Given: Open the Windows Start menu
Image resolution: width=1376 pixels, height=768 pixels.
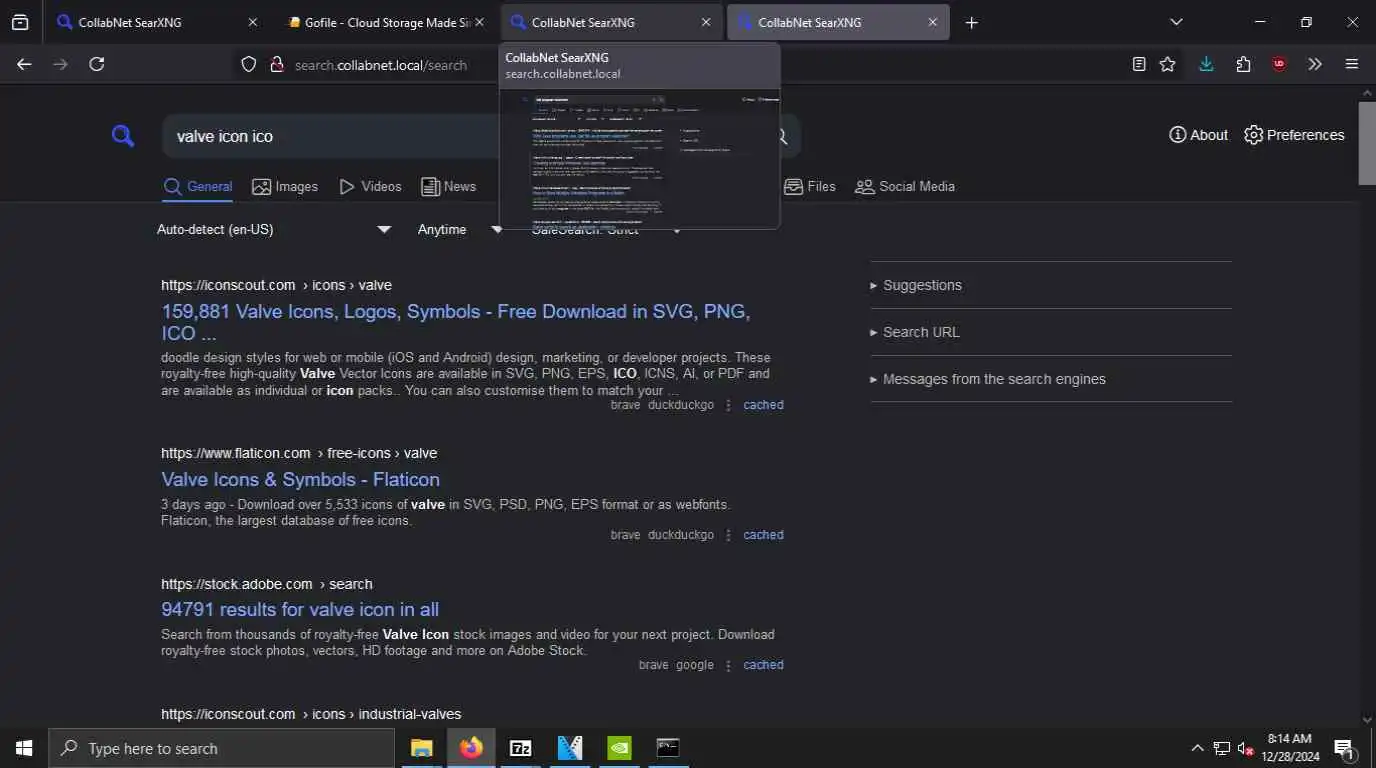Looking at the screenshot, I should 24,748.
